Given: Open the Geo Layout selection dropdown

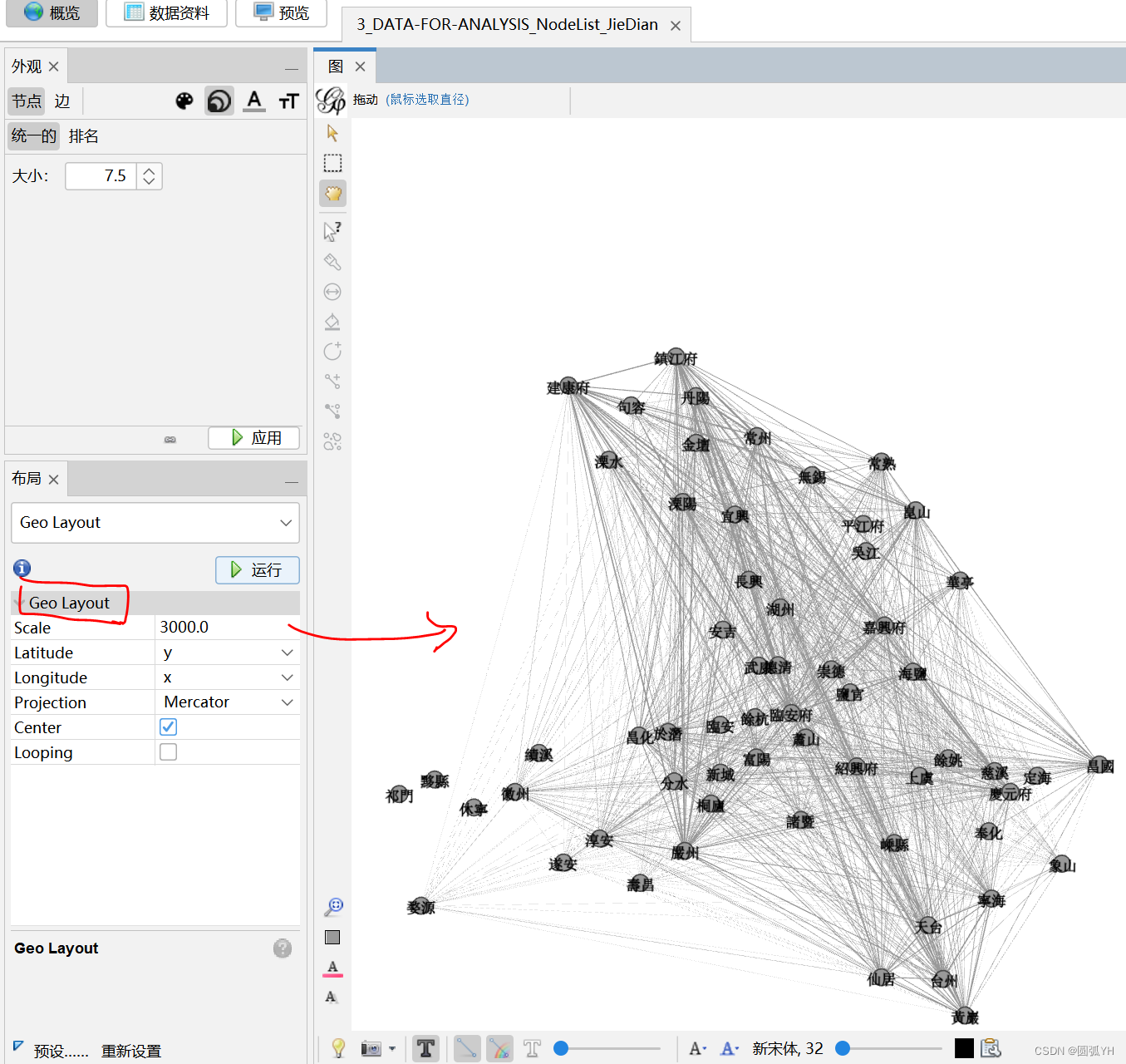Looking at the screenshot, I should pos(155,523).
